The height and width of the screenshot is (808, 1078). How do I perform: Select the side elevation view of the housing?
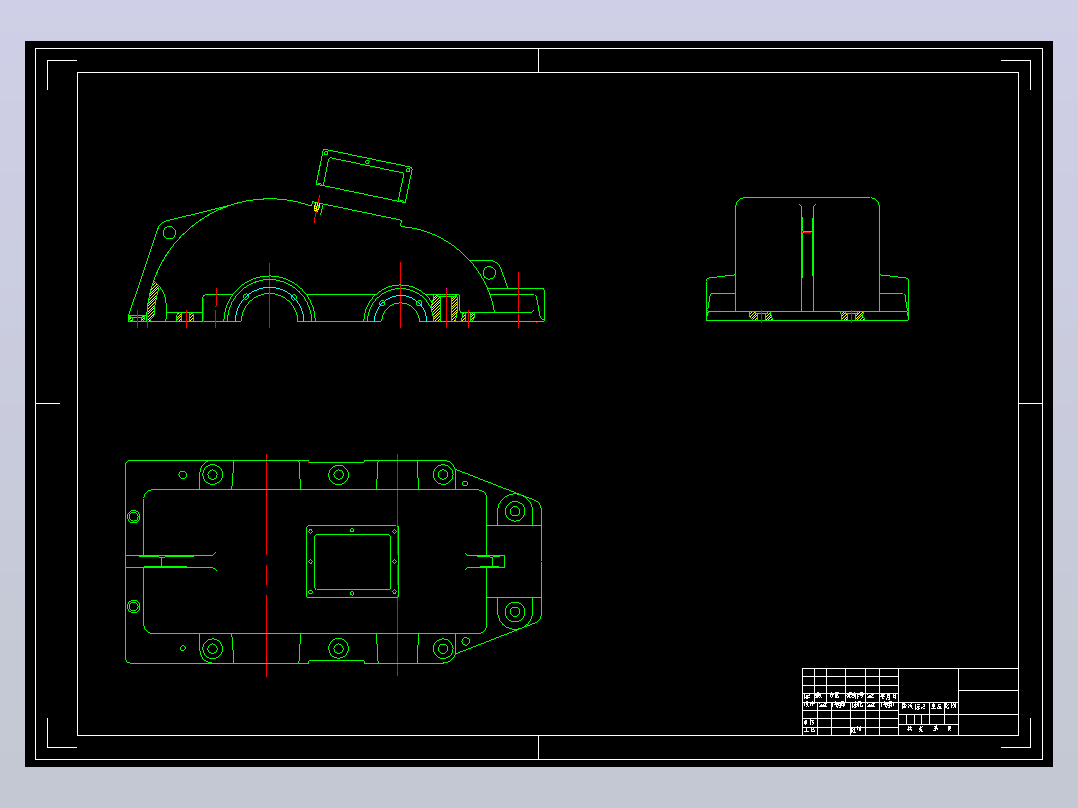click(807, 259)
